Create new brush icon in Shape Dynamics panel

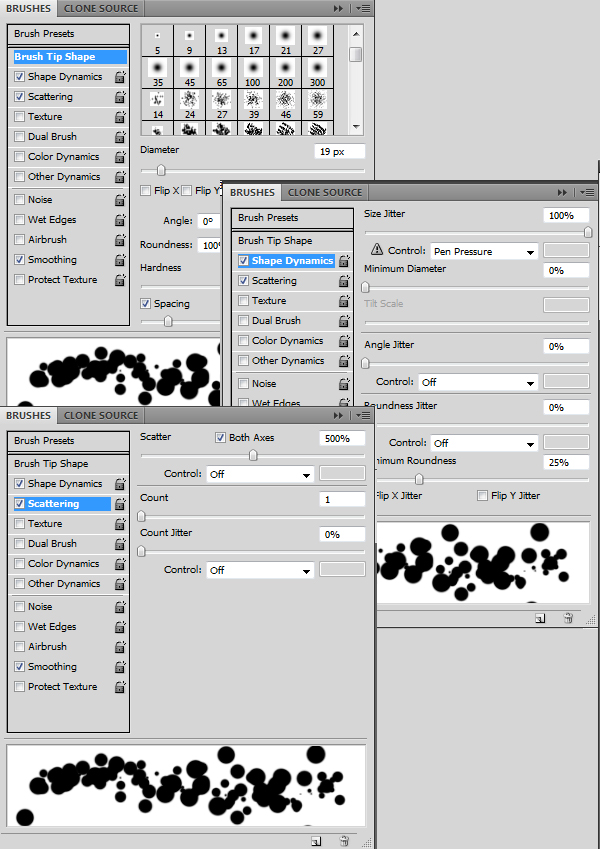coord(540,618)
